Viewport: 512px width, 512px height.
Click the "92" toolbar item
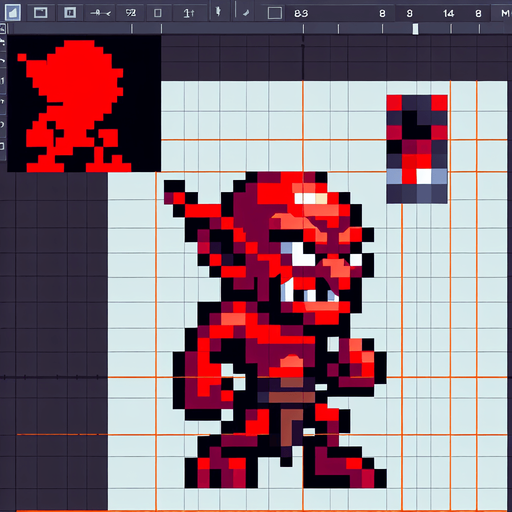point(130,13)
